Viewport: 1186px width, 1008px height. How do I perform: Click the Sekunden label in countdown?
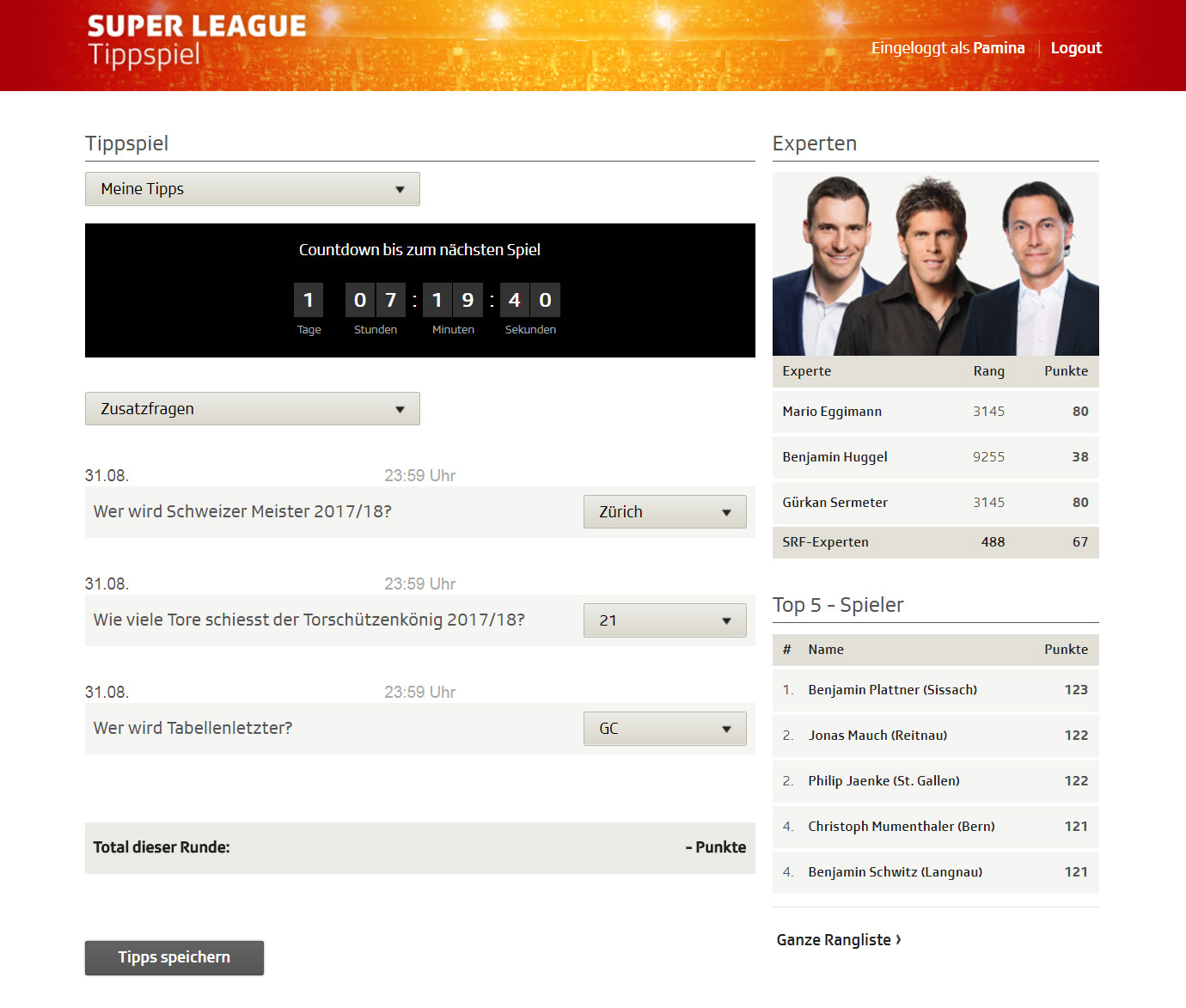(530, 330)
